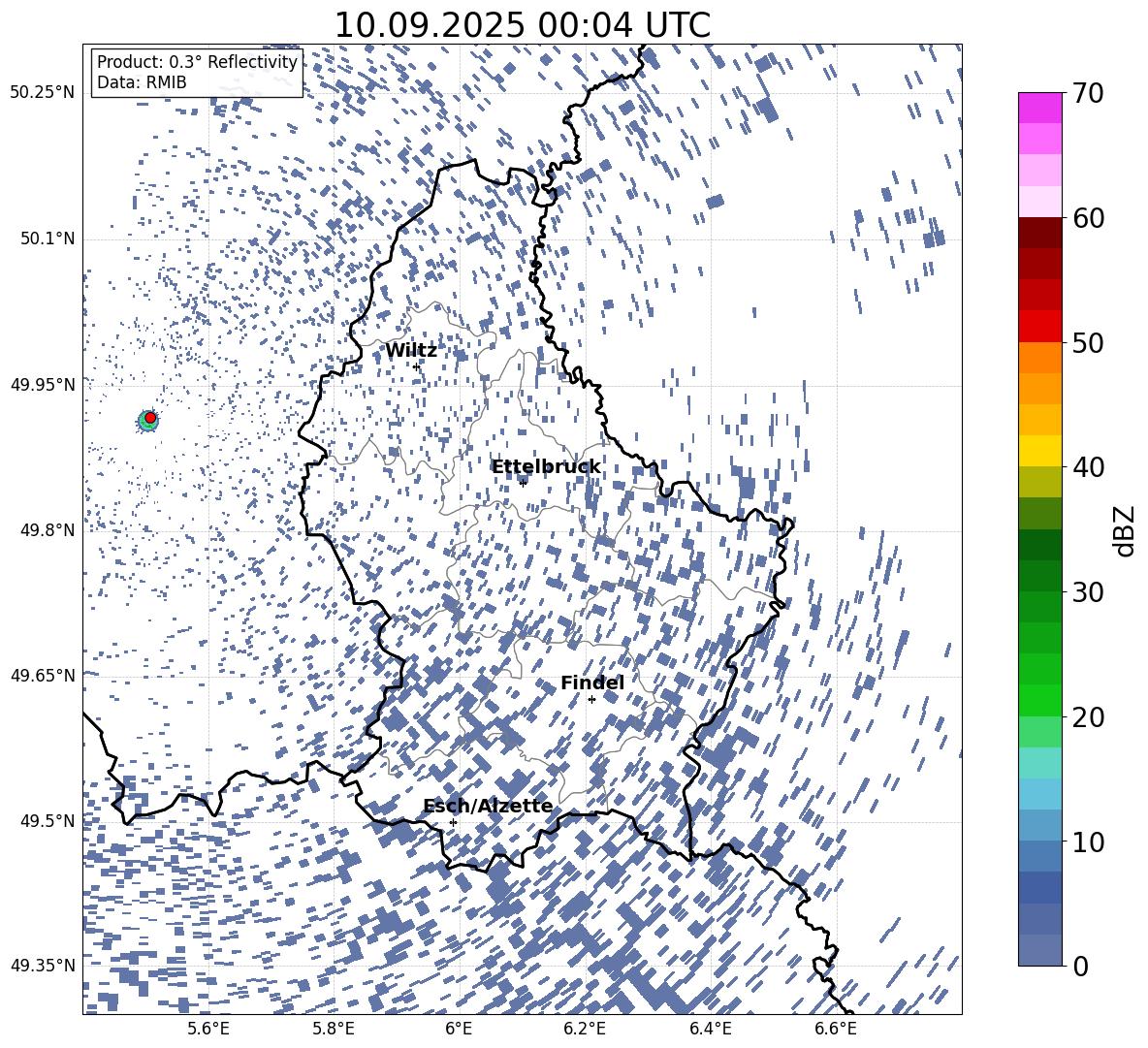Click the 30 tick label on colorbar
This screenshot has height=1048, width=1148.
coord(1088,592)
